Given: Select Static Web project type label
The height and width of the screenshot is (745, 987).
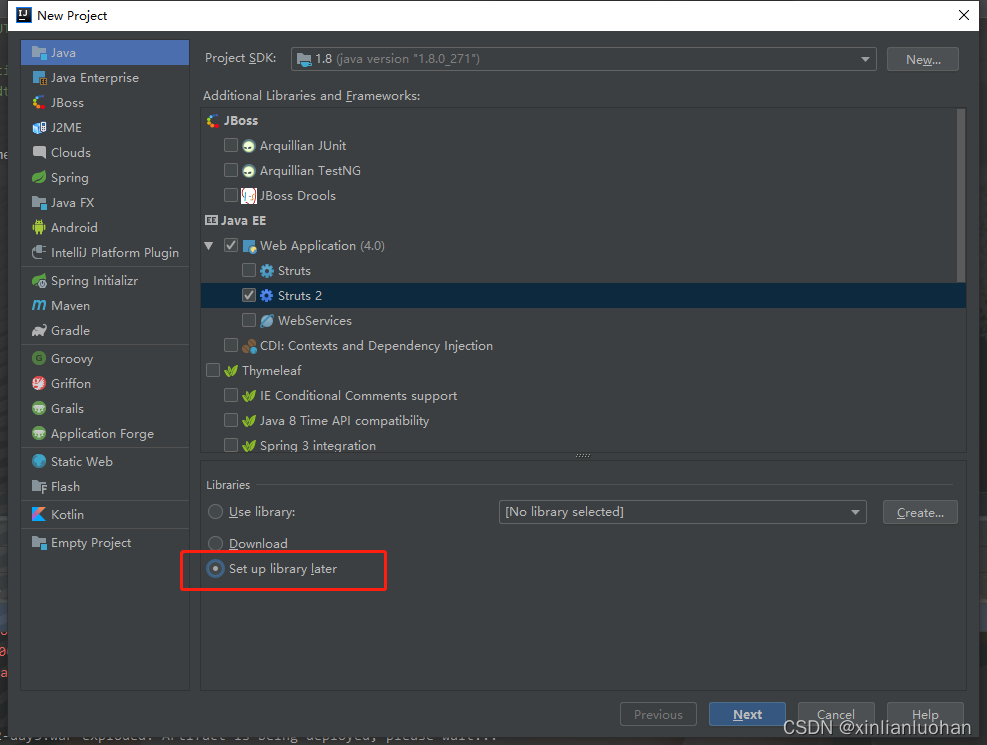Looking at the screenshot, I should point(82,462).
